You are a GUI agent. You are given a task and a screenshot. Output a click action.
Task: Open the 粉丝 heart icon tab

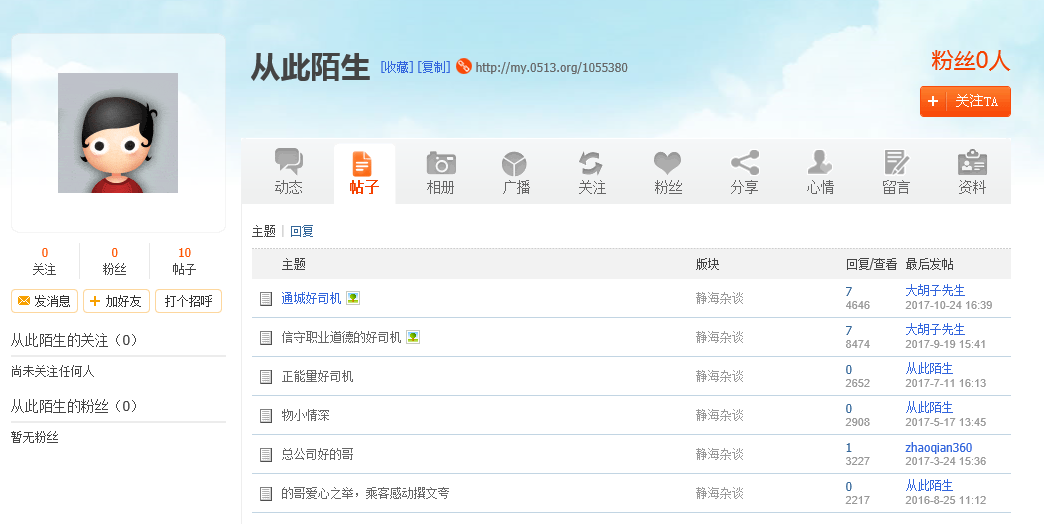[x=667, y=163]
